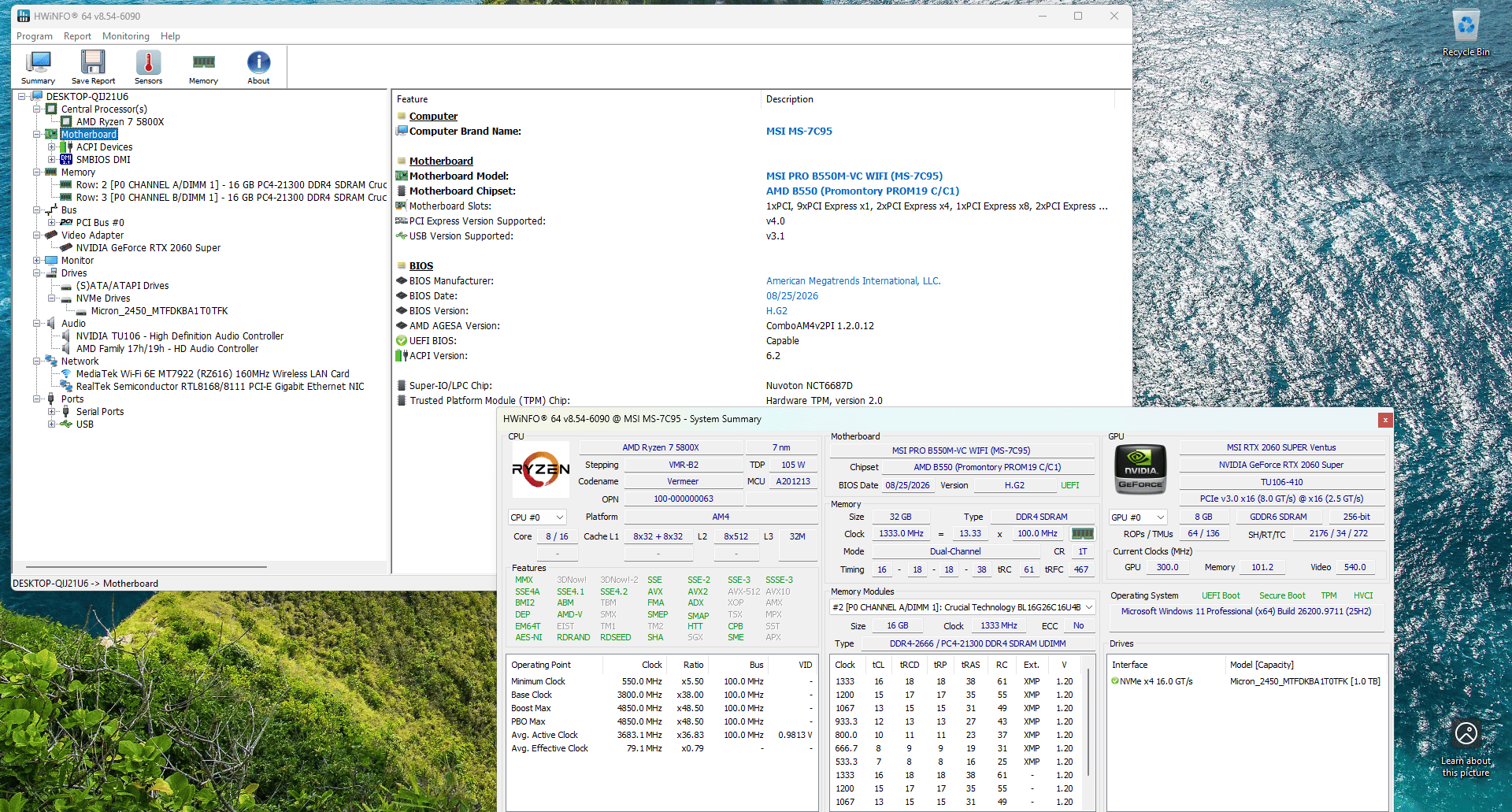The width and height of the screenshot is (1512, 812).
Task: Click the tree panel horizontal scrollbar
Action: [x=146, y=567]
